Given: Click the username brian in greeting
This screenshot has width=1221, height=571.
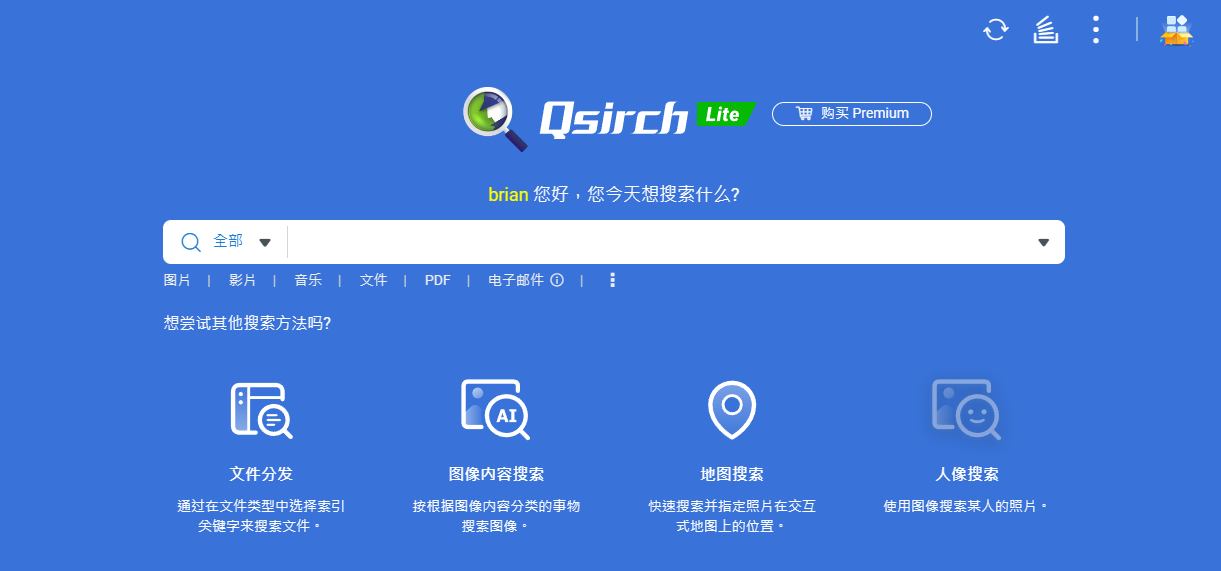Looking at the screenshot, I should click(508, 194).
